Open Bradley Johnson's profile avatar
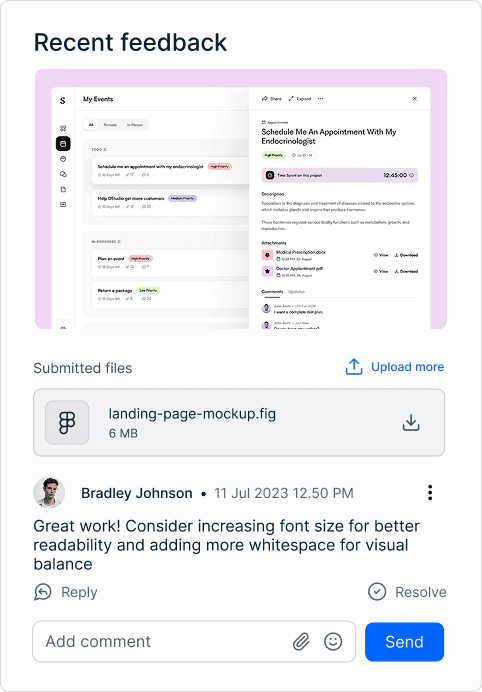 click(49, 493)
